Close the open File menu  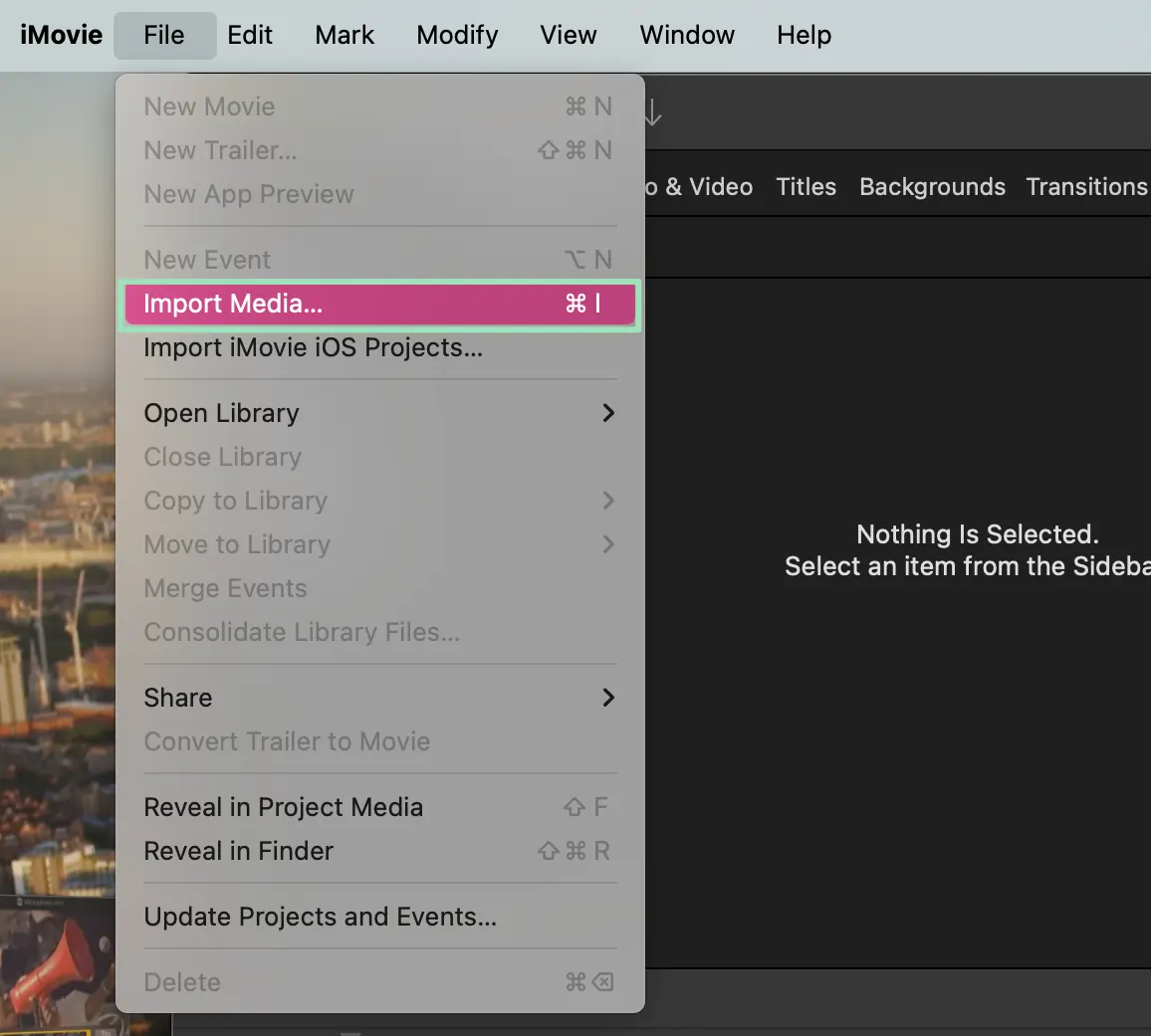(164, 35)
